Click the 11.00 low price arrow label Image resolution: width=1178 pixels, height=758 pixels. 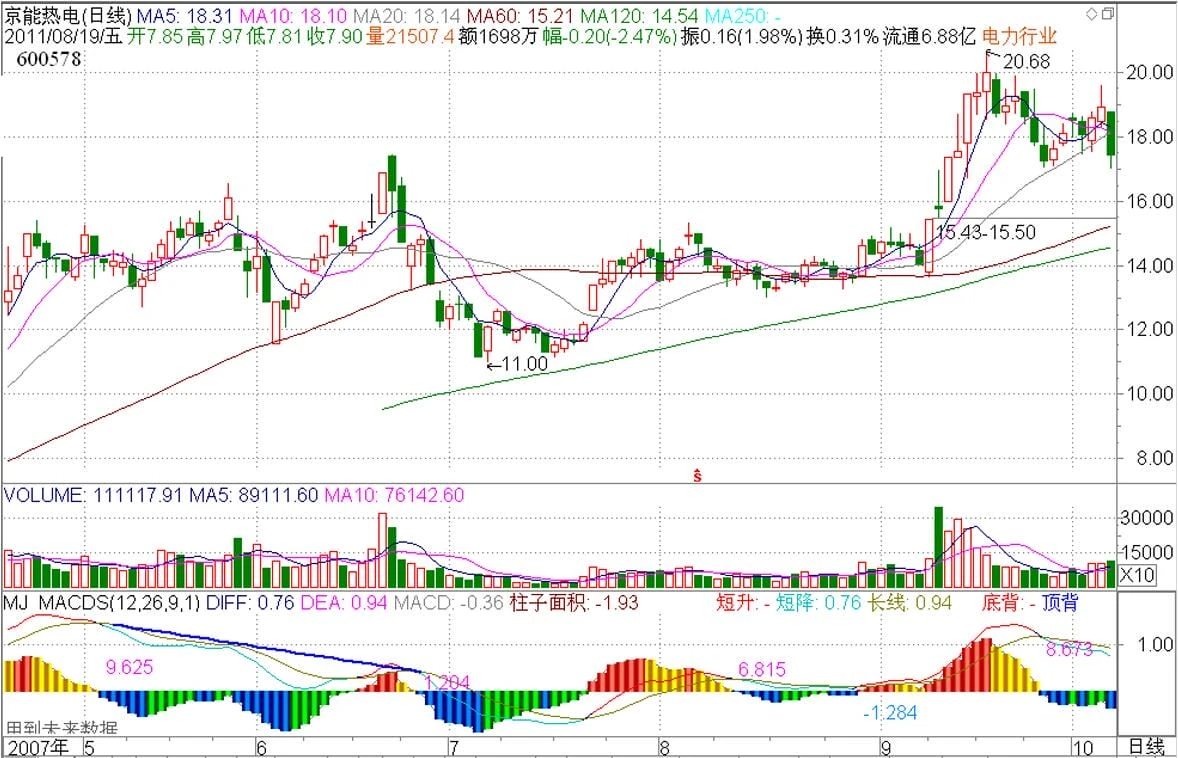tap(518, 365)
